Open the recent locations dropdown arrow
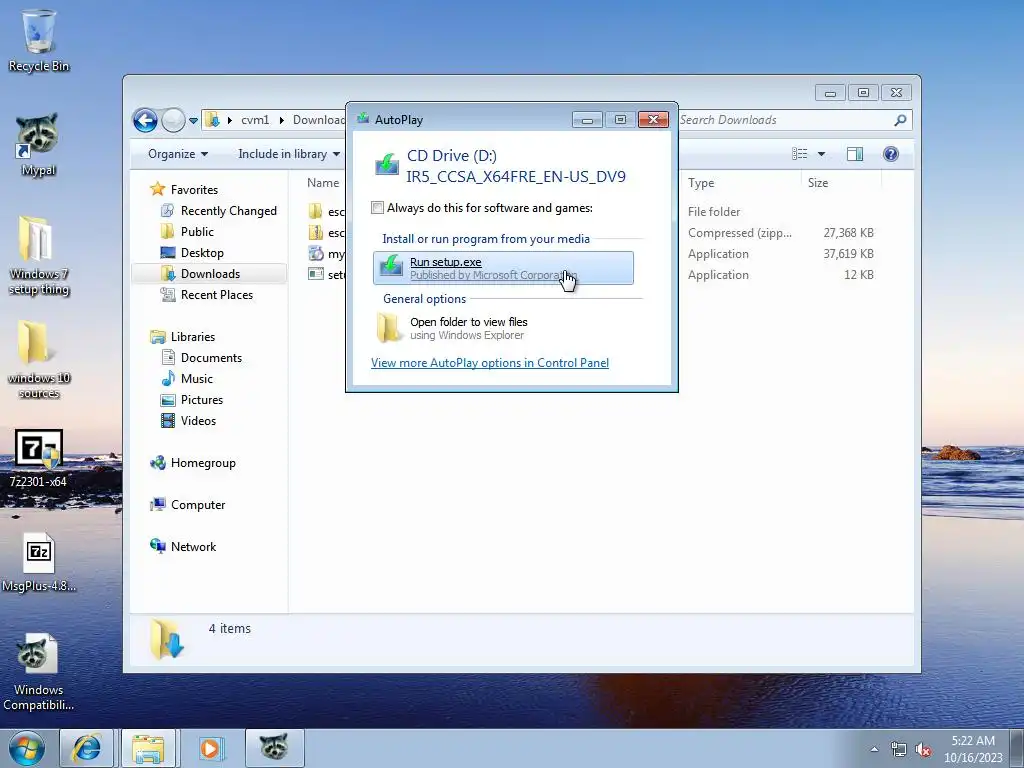Viewport: 1024px width, 768px height. [193, 121]
